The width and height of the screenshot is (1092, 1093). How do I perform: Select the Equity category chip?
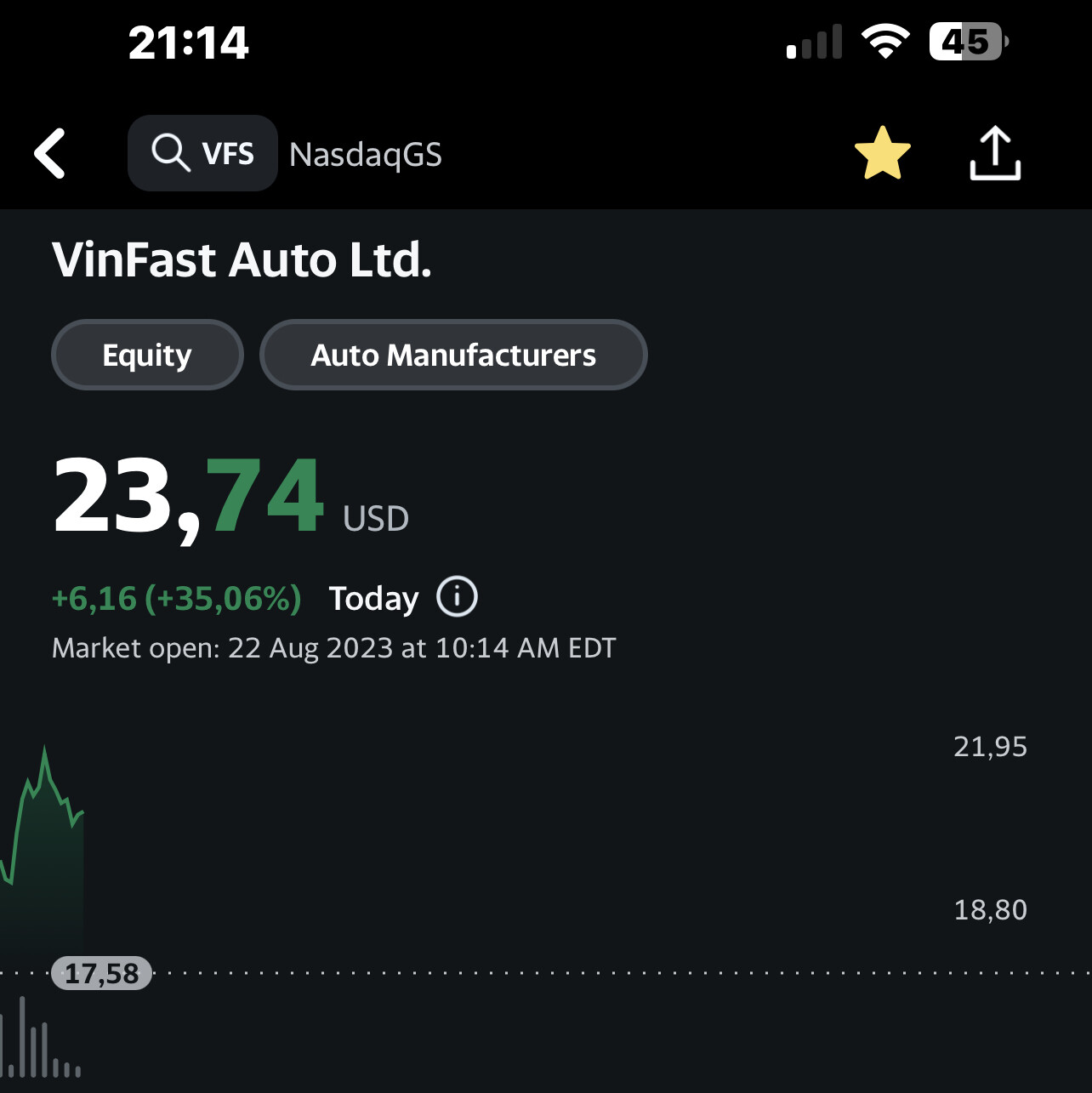click(x=147, y=355)
